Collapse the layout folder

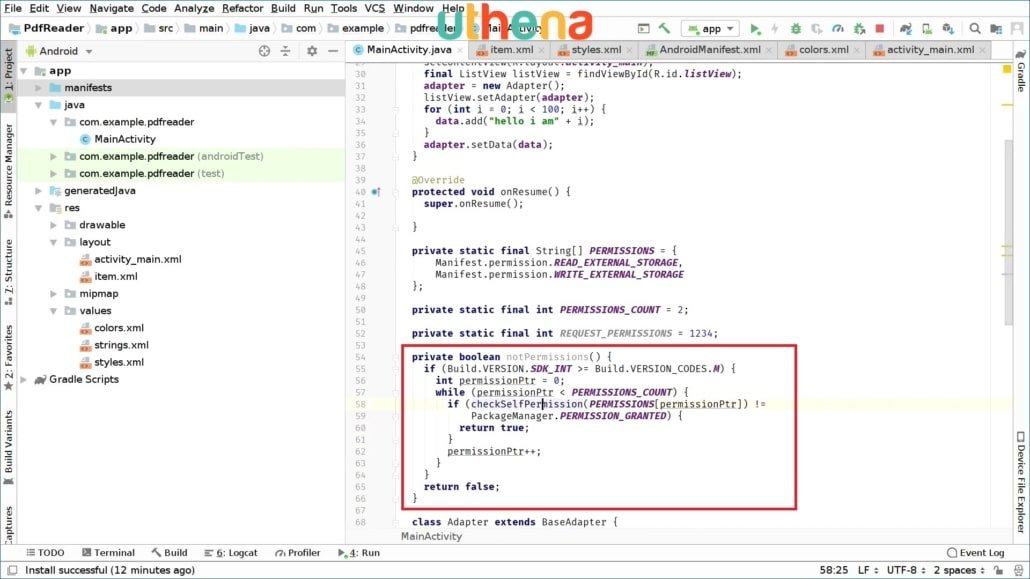[x=53, y=242]
